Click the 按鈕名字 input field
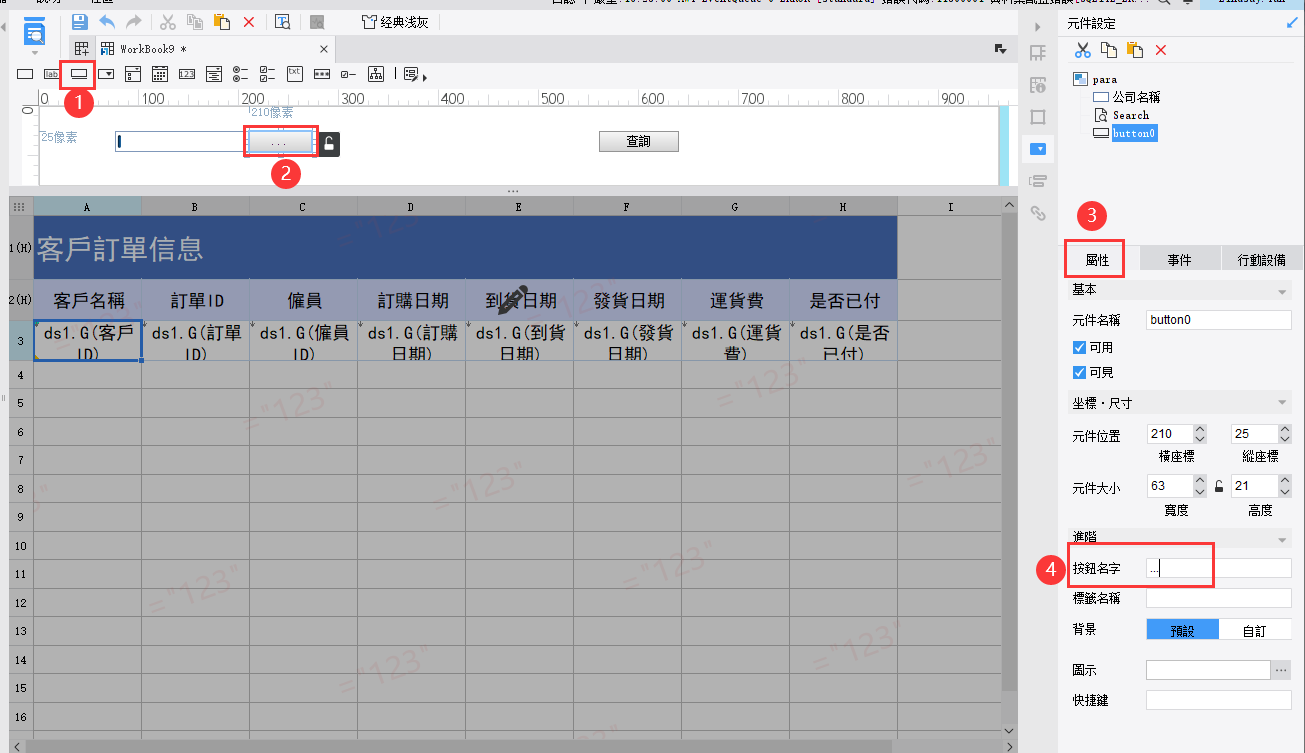Image resolution: width=1305 pixels, height=753 pixels. 1219,568
